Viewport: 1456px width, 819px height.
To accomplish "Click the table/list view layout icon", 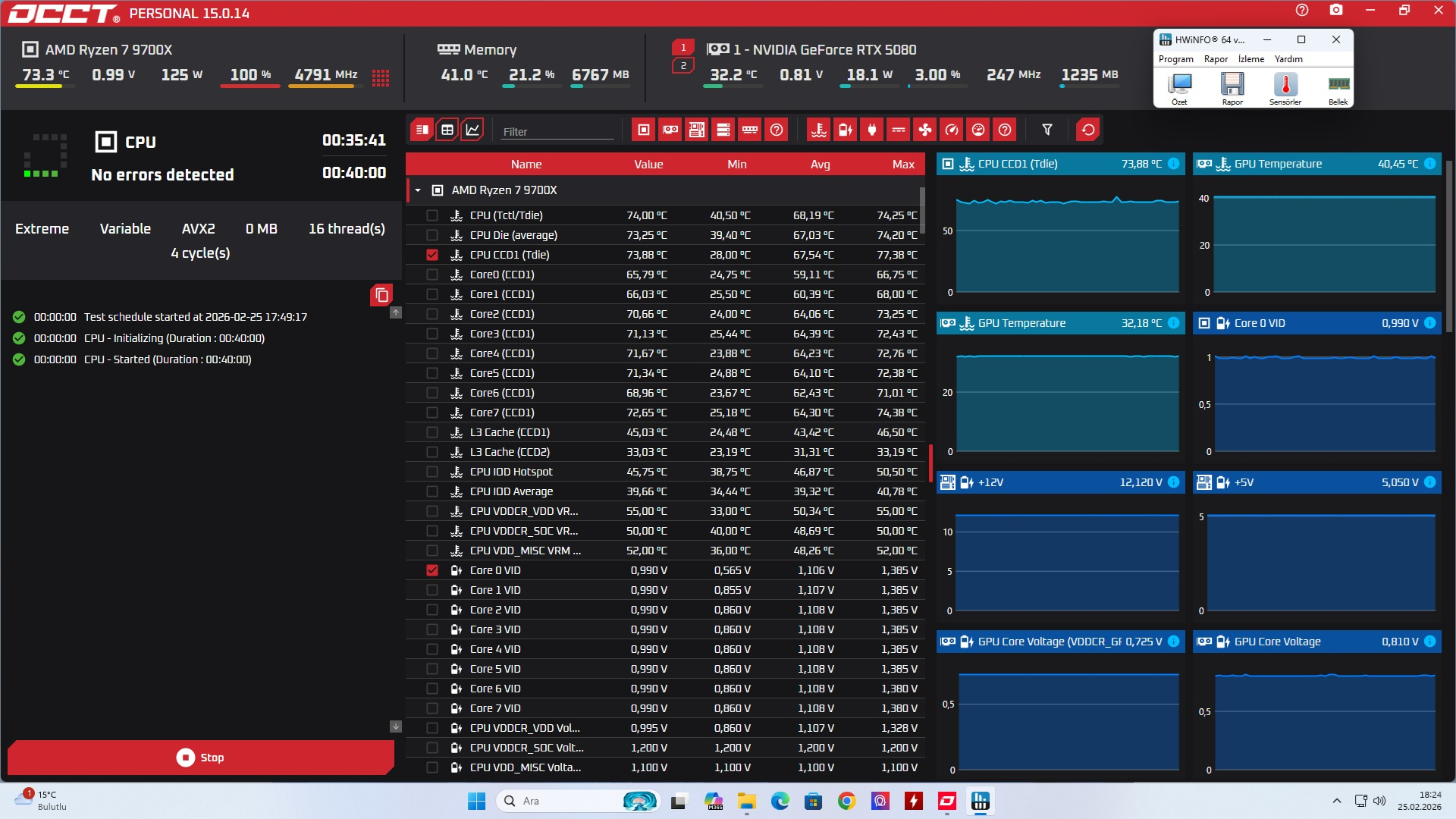I will click(x=422, y=130).
